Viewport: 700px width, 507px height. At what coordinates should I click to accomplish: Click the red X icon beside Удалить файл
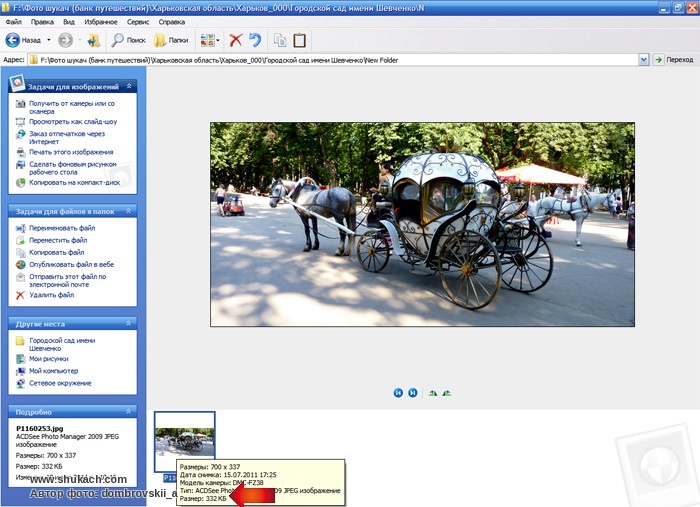pyautogui.click(x=20, y=295)
